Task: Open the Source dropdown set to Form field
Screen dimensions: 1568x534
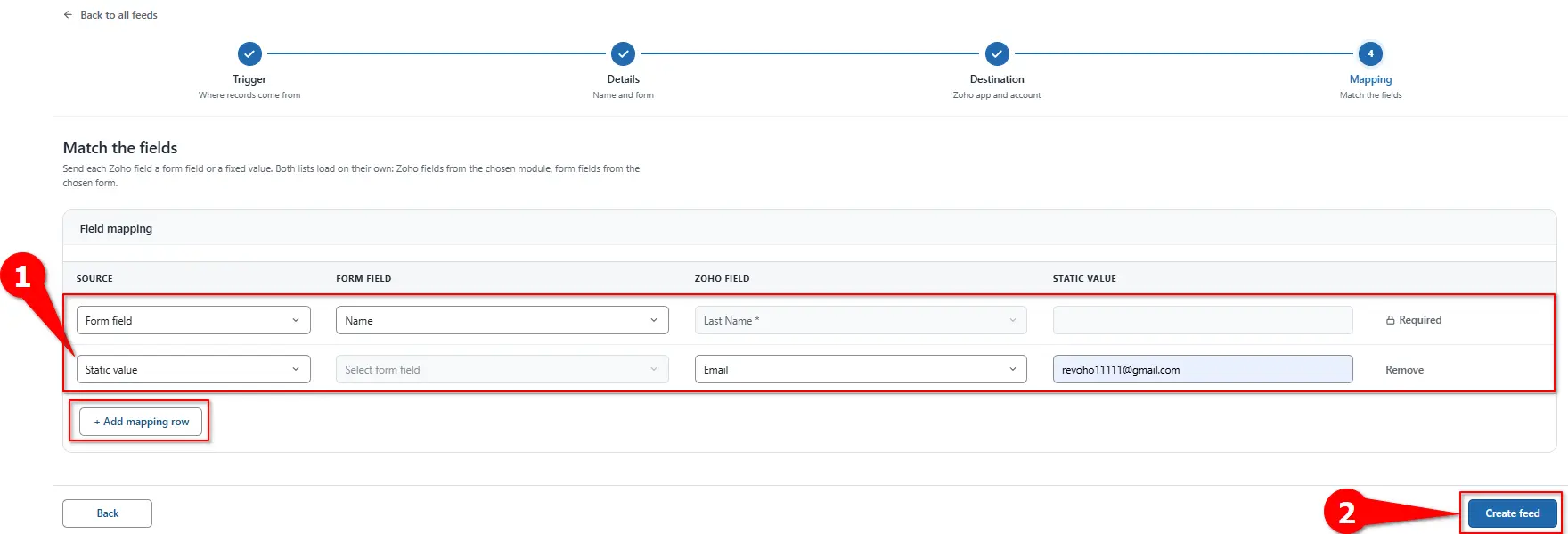Action: pyautogui.click(x=193, y=320)
